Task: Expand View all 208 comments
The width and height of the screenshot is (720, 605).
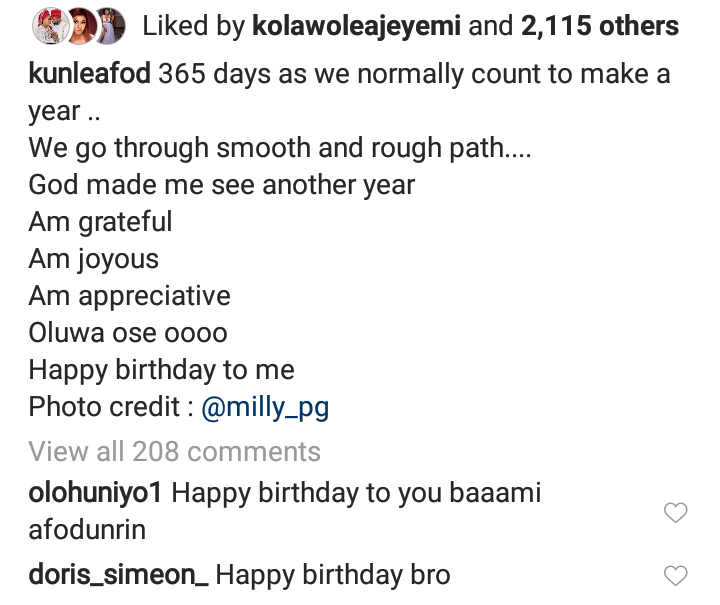Action: point(175,452)
